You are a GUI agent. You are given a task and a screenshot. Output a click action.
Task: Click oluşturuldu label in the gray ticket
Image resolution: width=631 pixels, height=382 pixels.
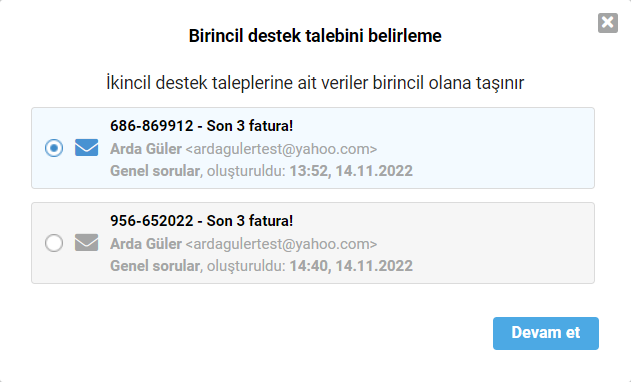pos(246,266)
